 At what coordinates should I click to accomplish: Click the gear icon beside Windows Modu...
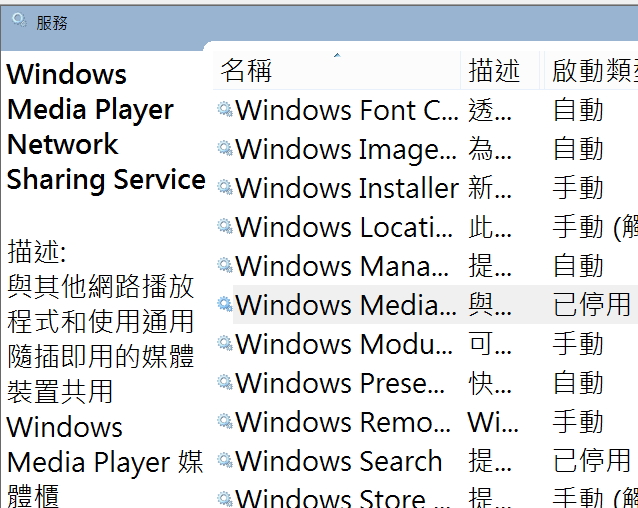[x=225, y=343]
